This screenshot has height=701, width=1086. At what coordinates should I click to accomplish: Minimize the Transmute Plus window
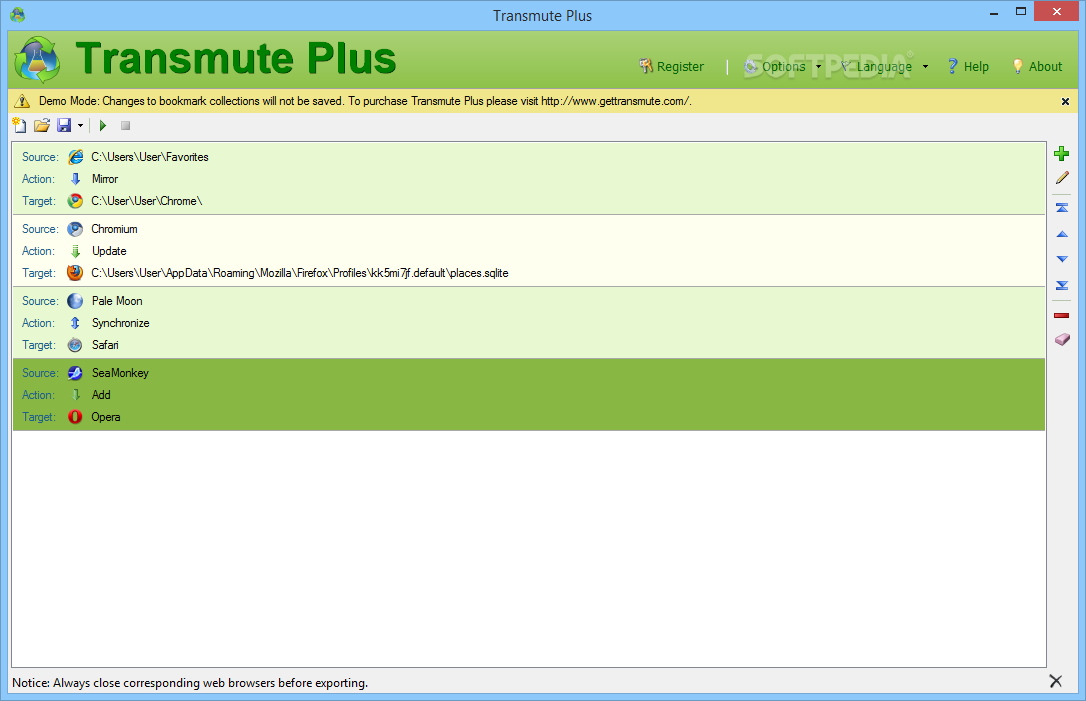(994, 12)
